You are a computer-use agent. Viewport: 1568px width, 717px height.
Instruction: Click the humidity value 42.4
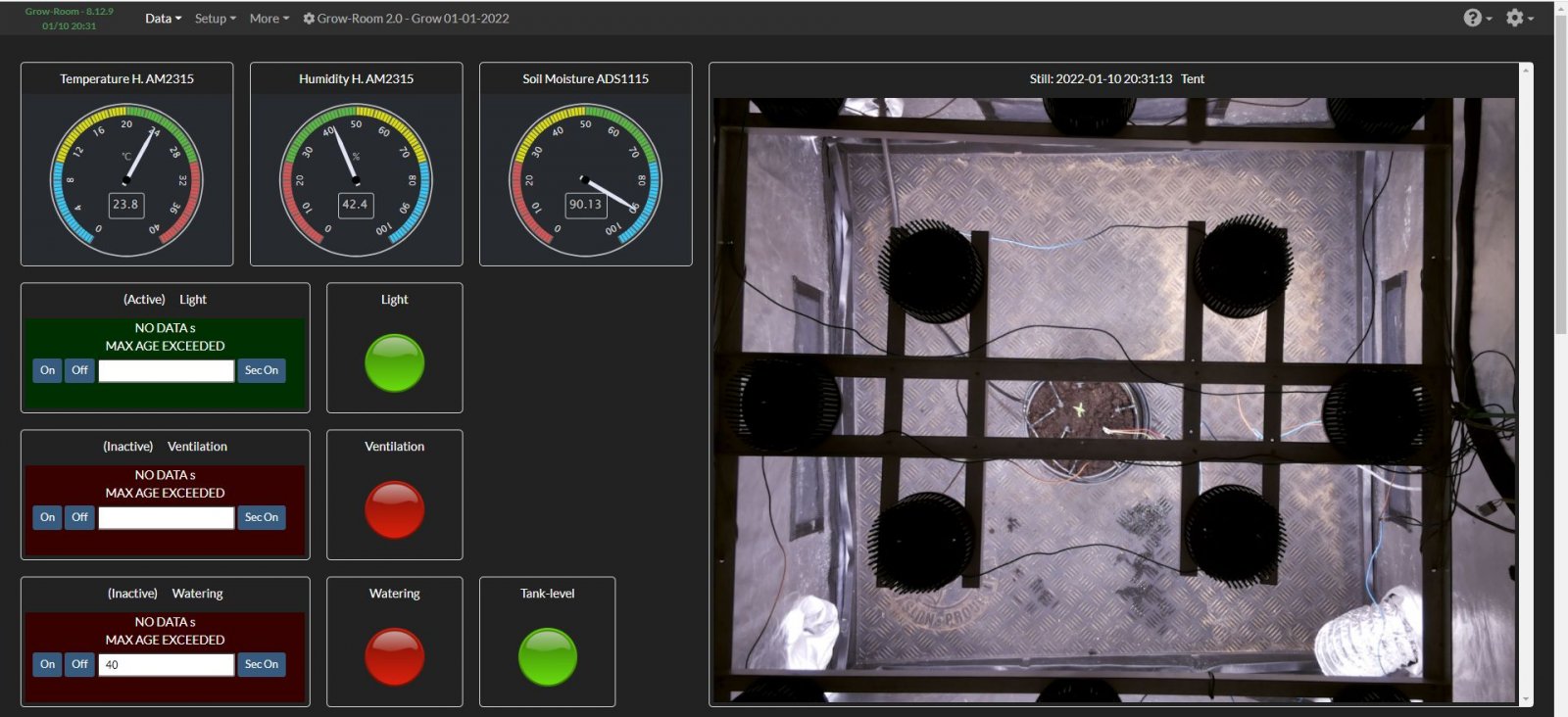tap(355, 205)
